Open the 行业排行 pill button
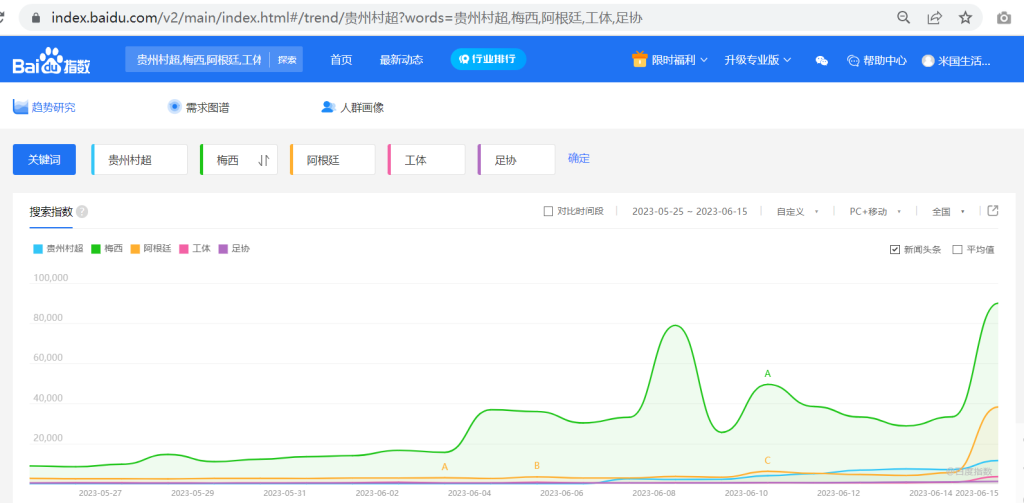Screen dimensions: 1024x503 [x=488, y=59]
